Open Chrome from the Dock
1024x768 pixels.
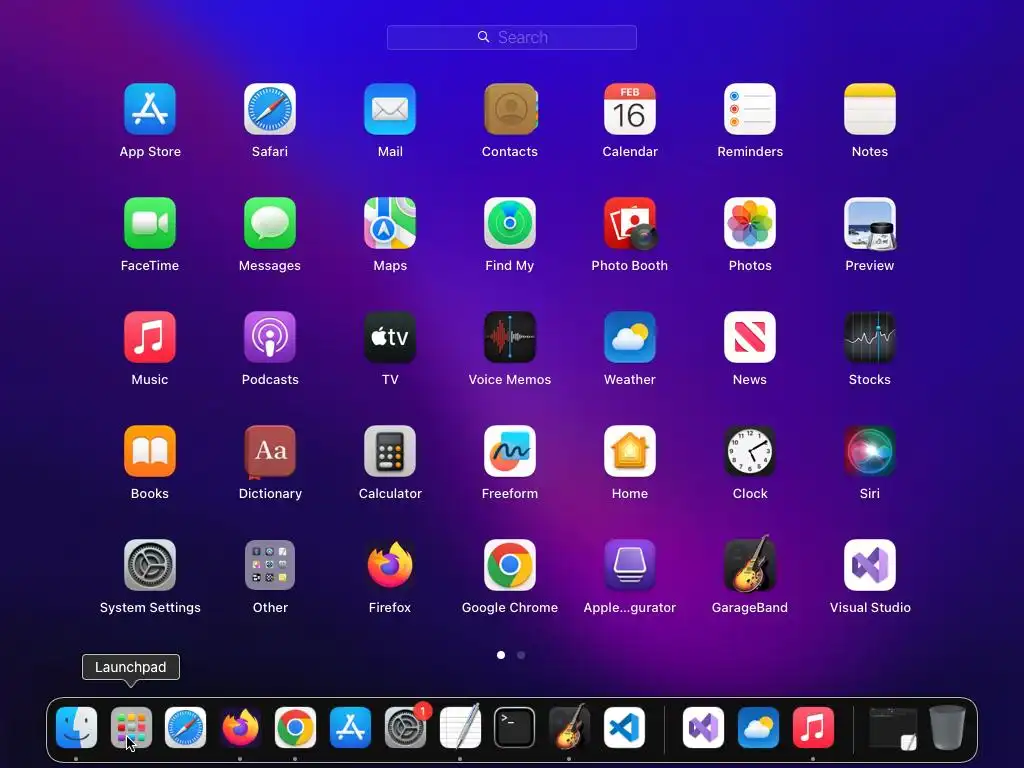click(295, 728)
